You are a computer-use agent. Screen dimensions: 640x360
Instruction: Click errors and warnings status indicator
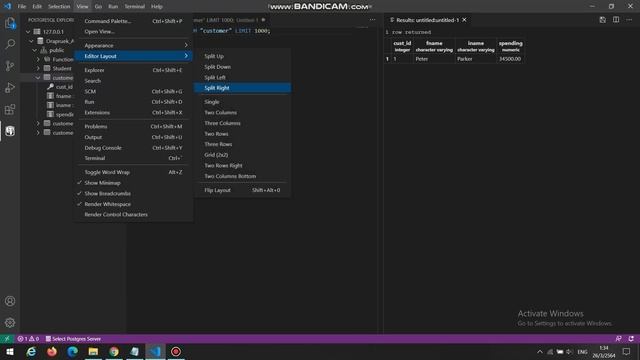pos(28,339)
